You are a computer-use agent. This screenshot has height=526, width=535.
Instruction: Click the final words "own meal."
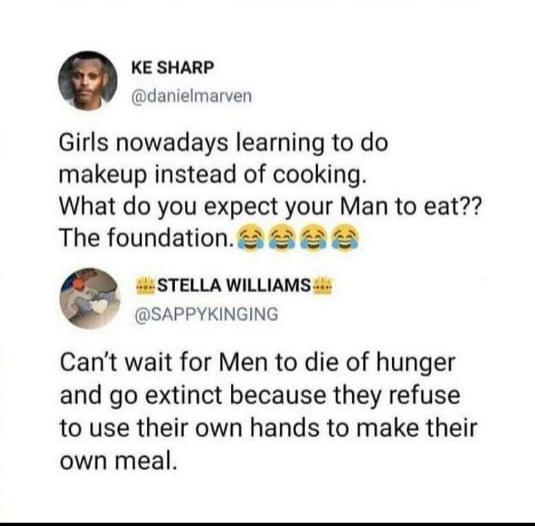click(119, 462)
